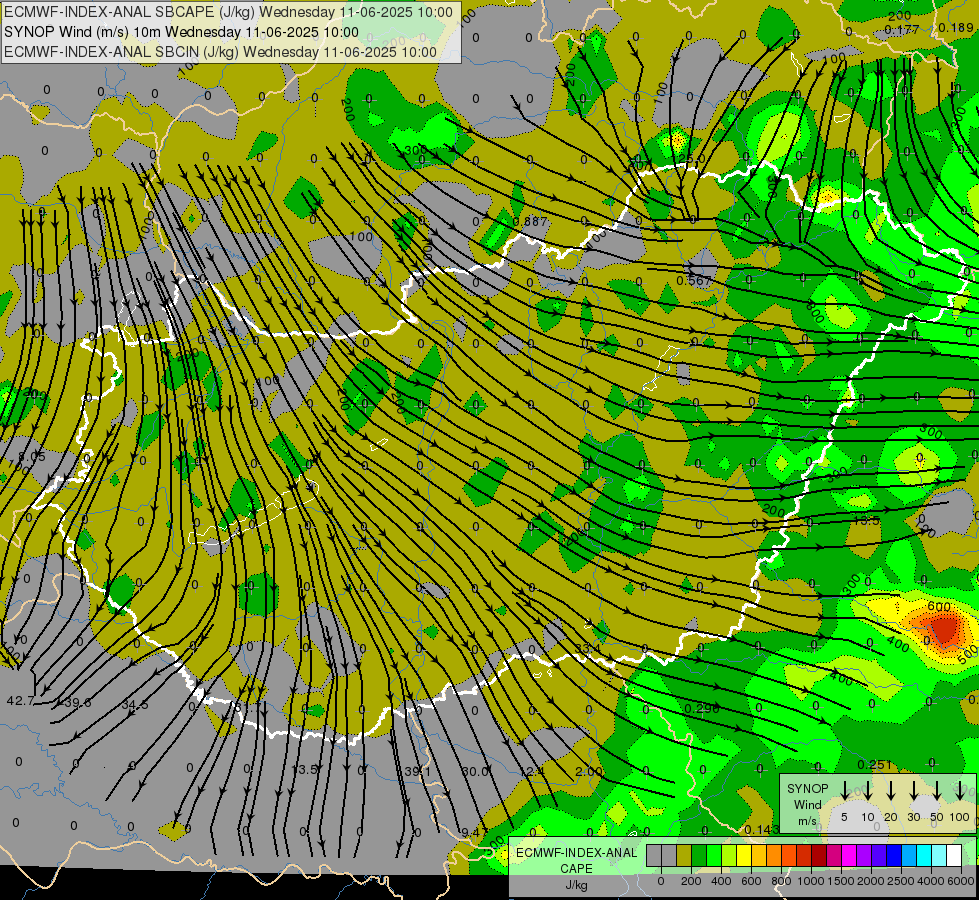The image size is (979, 900).
Task: Click the 'J/kg' unit label in legend
Action: tap(576, 885)
